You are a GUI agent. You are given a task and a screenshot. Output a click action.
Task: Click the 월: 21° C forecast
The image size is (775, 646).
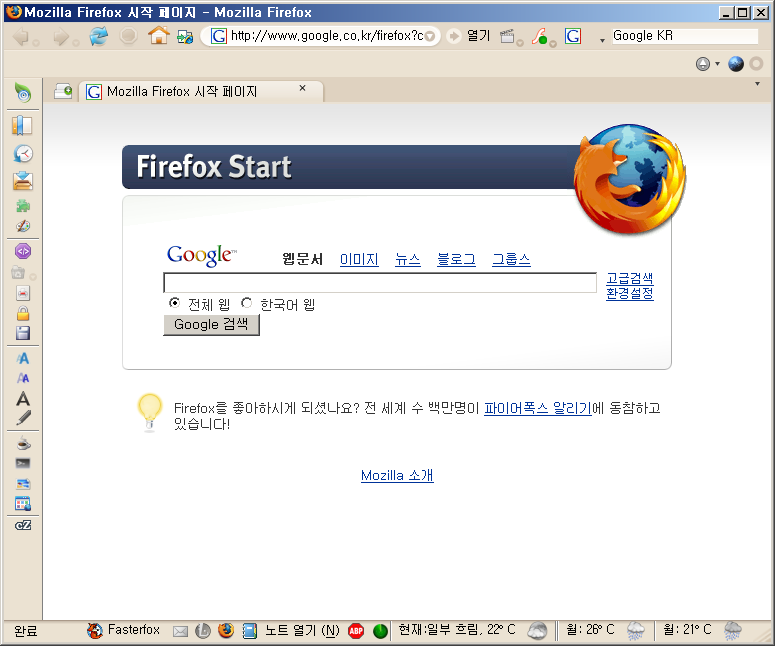point(687,630)
